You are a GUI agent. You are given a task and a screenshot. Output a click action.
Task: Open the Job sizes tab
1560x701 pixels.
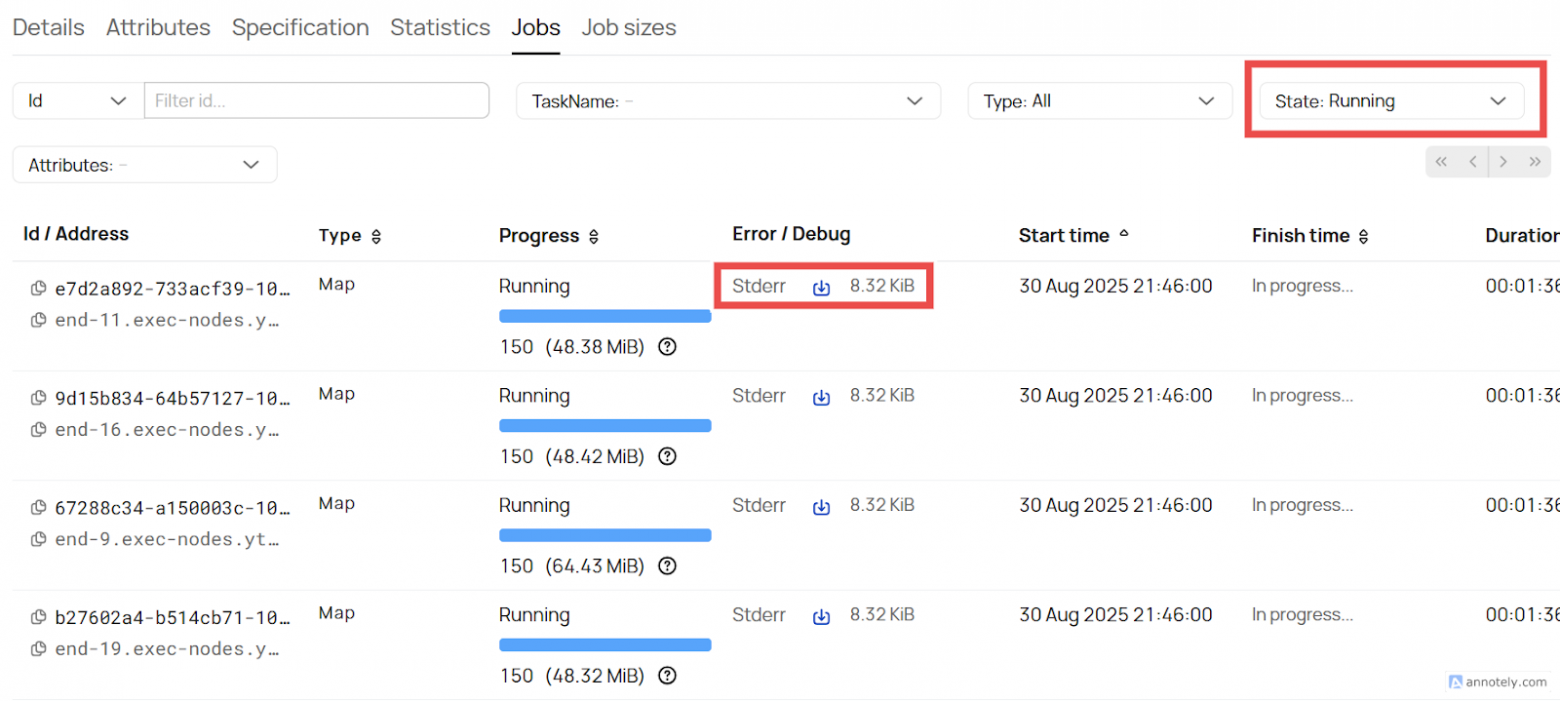coord(628,28)
